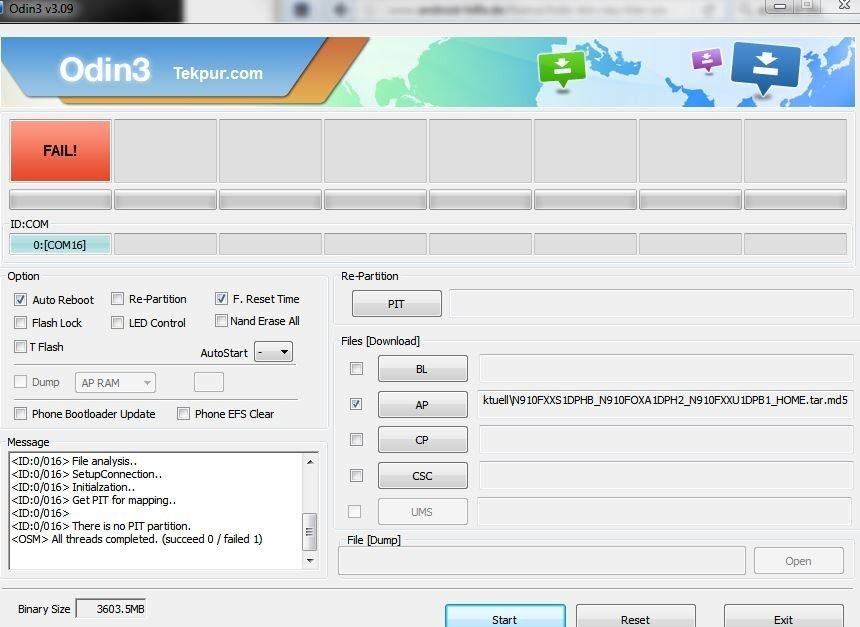The height and width of the screenshot is (627, 860).
Task: Click 'There is no PIT partition.' log line
Action: (x=101, y=526)
